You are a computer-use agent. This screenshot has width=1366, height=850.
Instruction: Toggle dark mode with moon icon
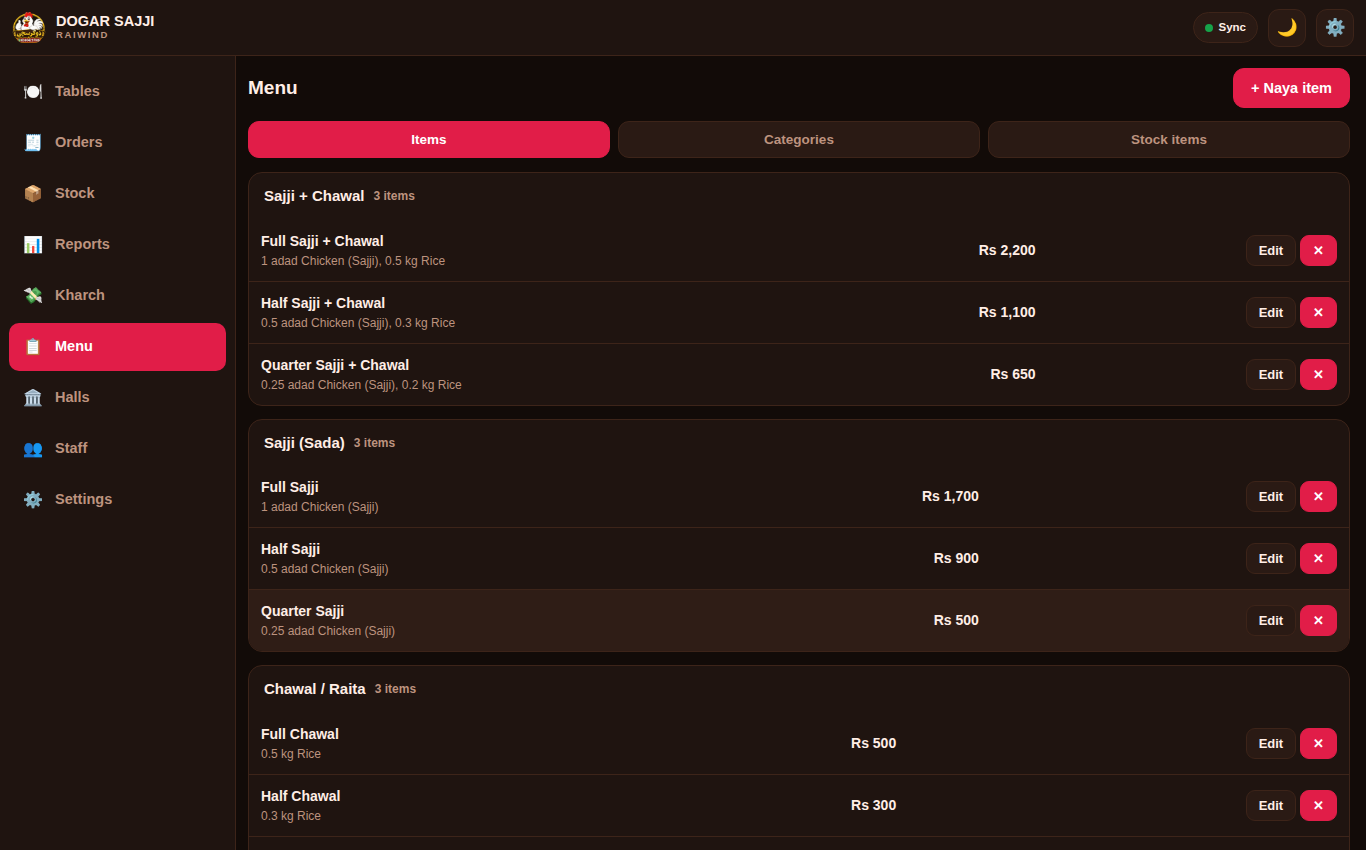[x=1287, y=28]
